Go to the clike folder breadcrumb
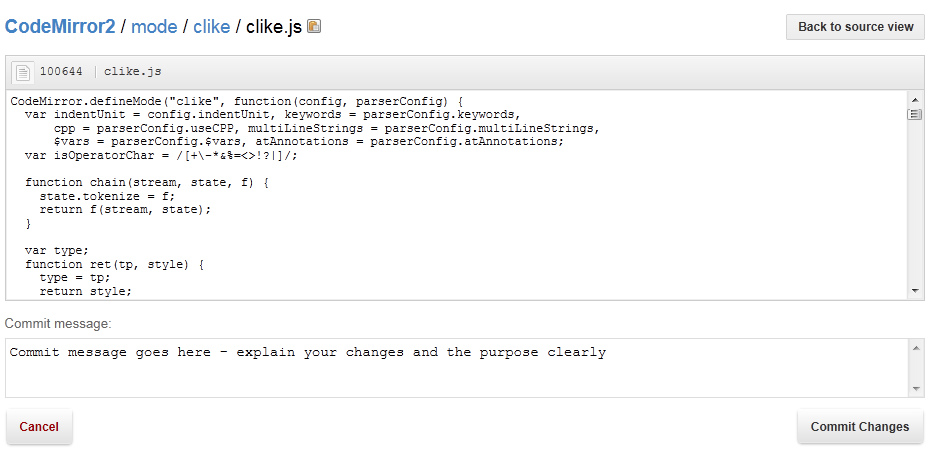Image resolution: width=932 pixels, height=459 pixels. tap(212, 27)
